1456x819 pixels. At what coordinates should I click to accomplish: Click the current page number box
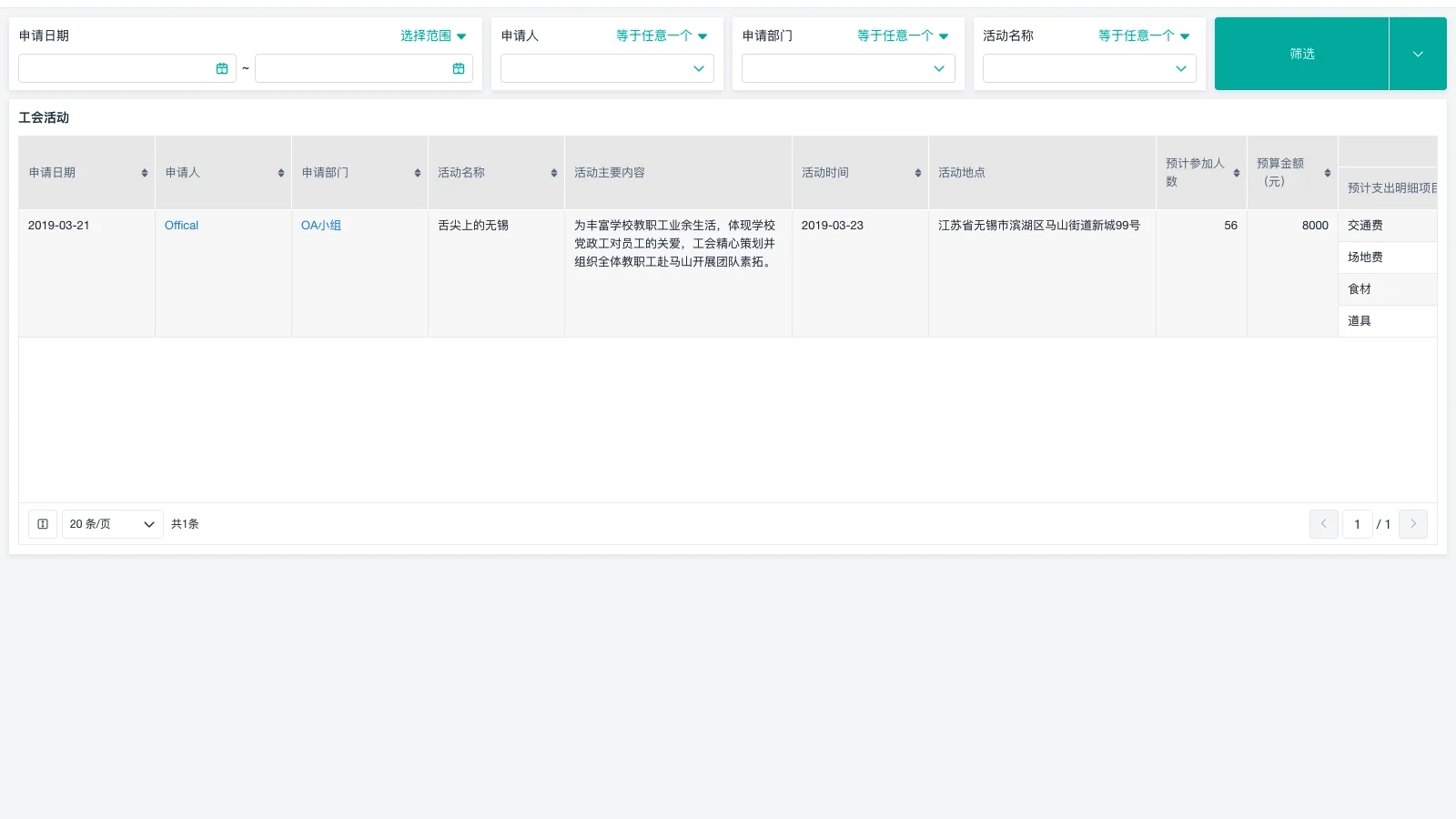[x=1357, y=524]
